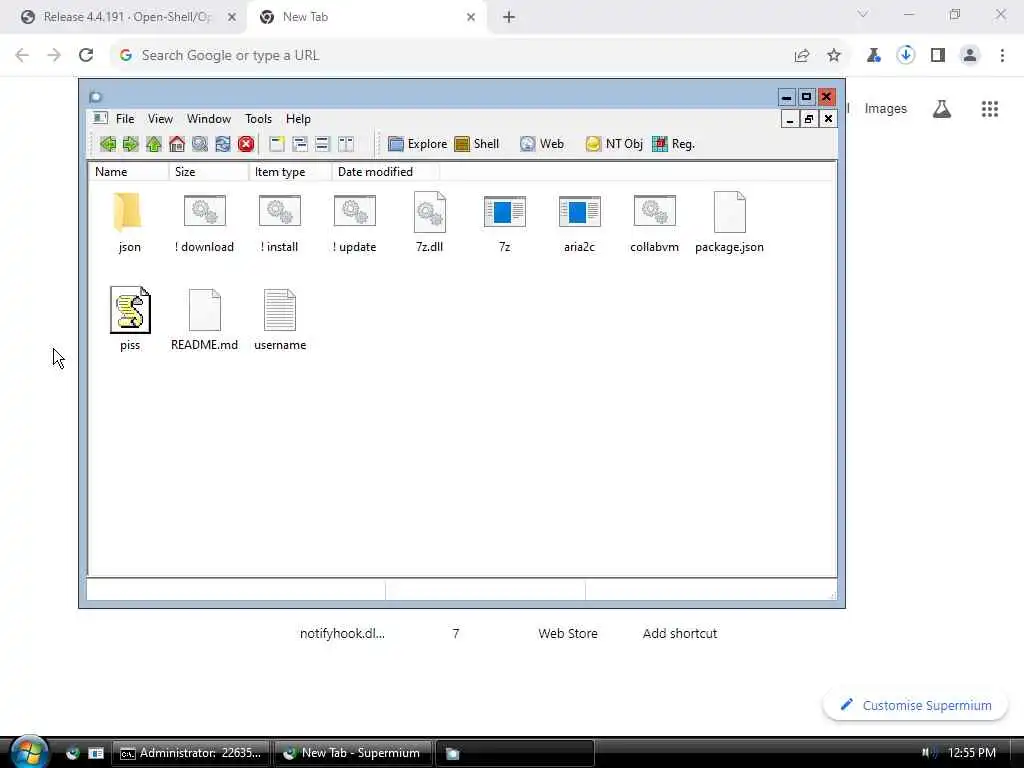Open the tab search chevron
This screenshot has height=768, width=1024.
[x=863, y=14]
